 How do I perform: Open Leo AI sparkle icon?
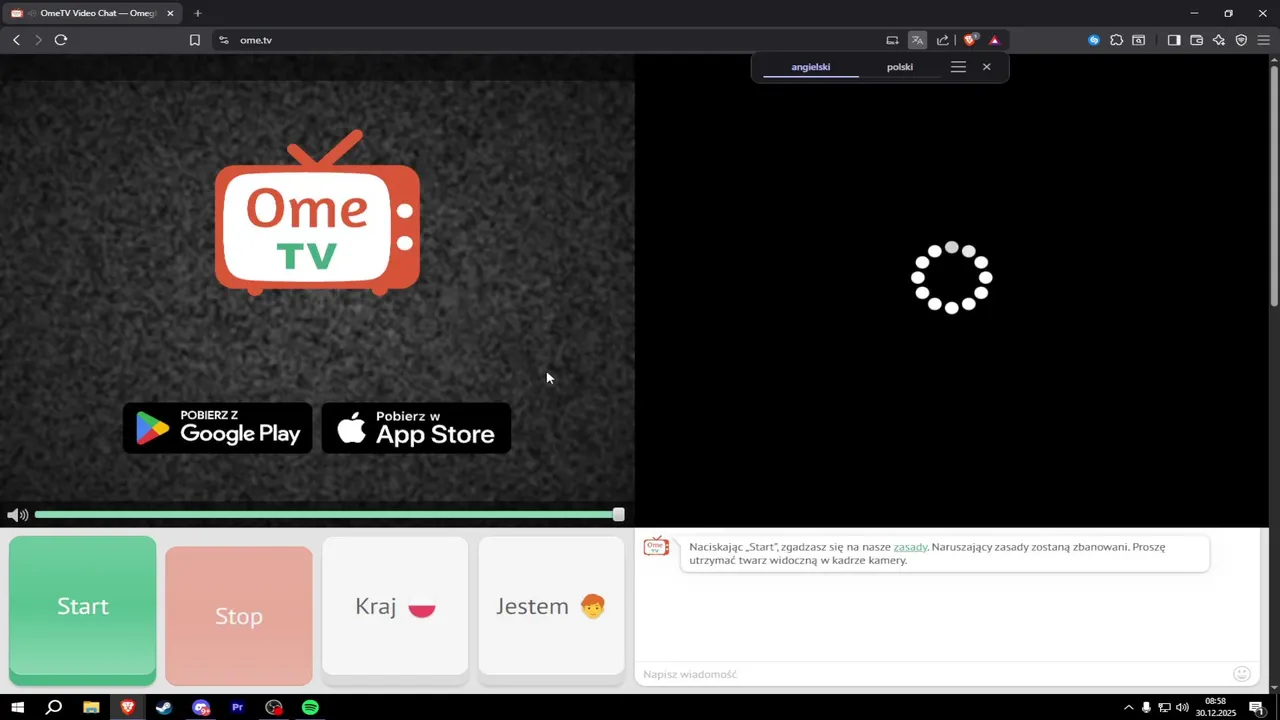pos(1219,40)
